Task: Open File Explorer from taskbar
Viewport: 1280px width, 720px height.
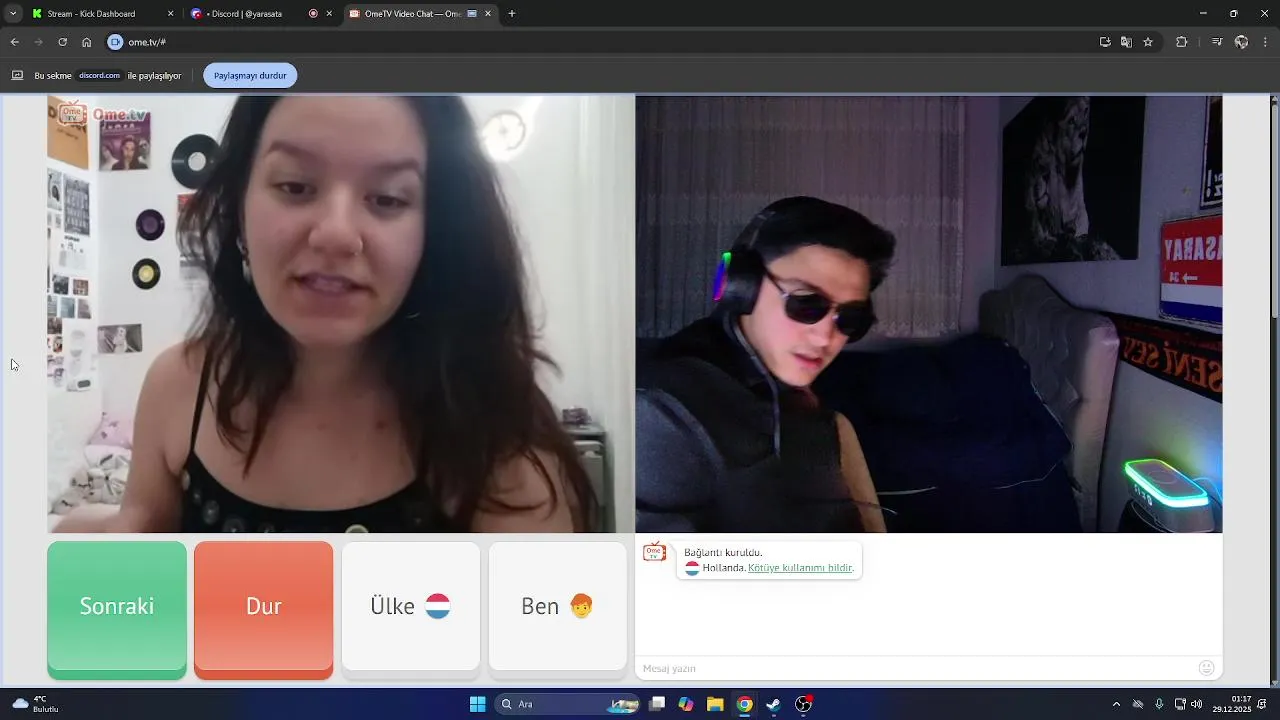Action: coord(715,704)
